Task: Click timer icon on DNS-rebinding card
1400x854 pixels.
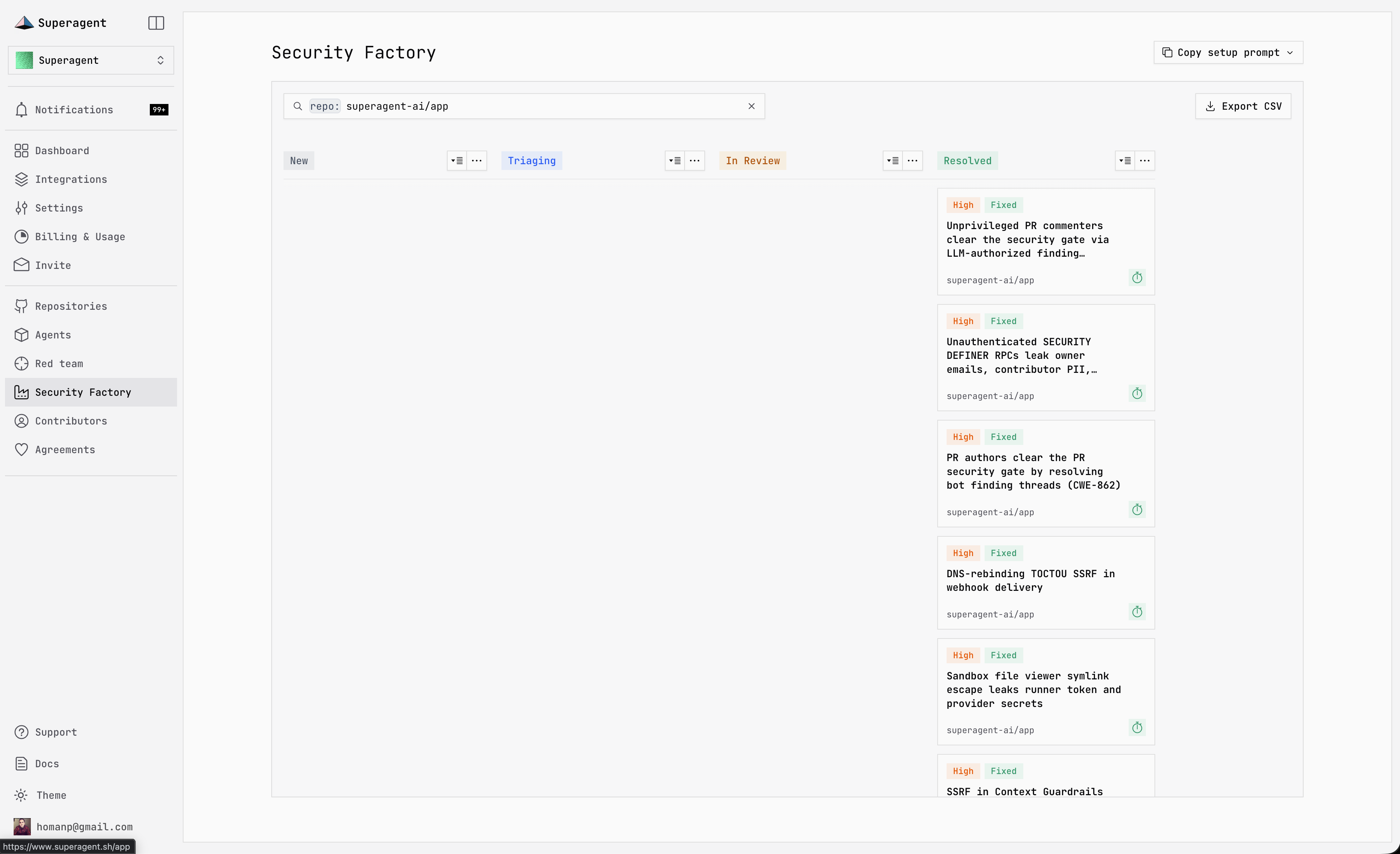Action: (x=1137, y=612)
